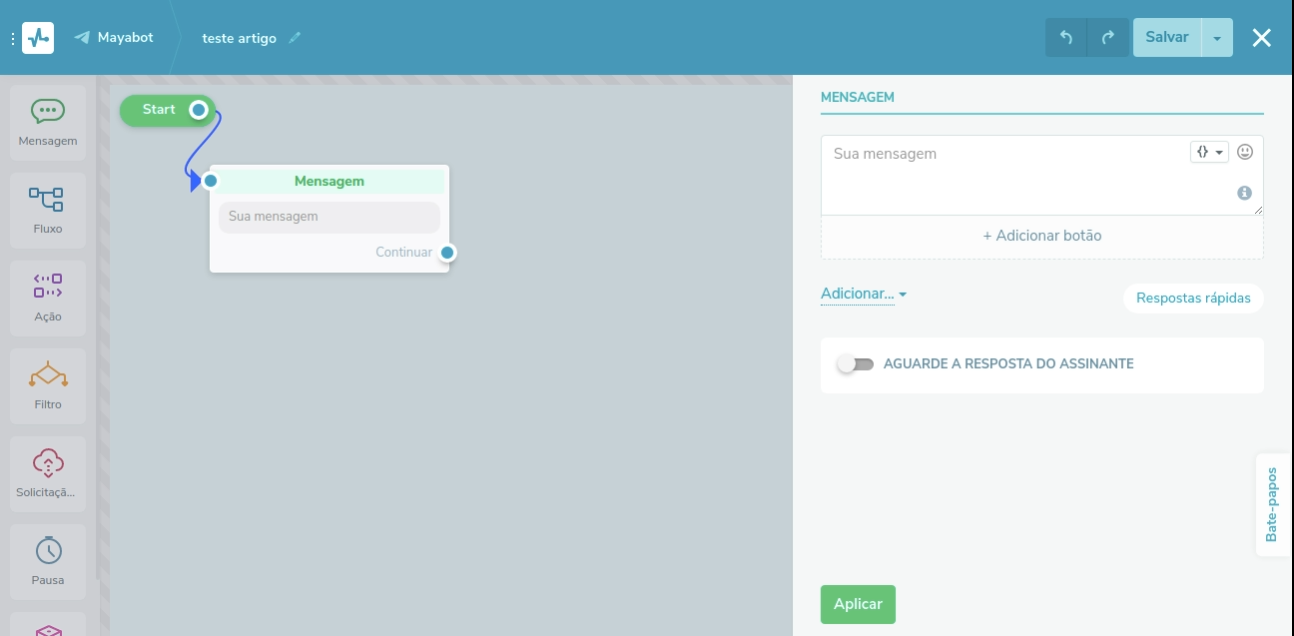Viewport: 1294px width, 636px height.
Task: Close the flow editor with X
Action: pyautogui.click(x=1262, y=38)
